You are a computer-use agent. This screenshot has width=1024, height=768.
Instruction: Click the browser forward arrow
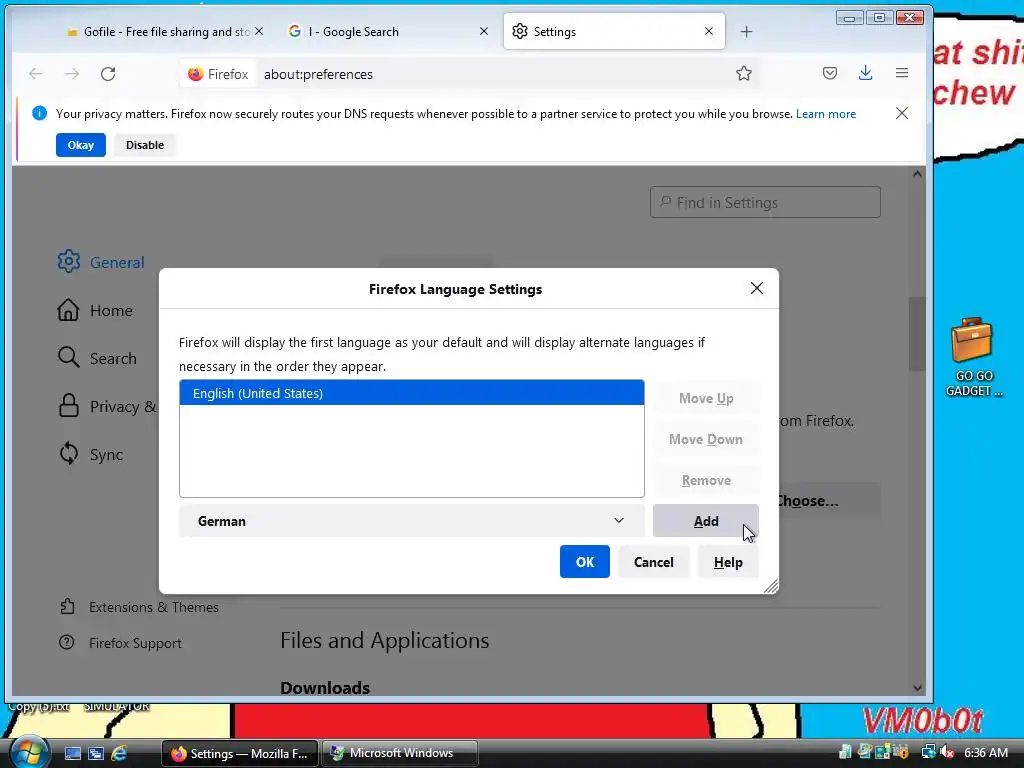72,74
